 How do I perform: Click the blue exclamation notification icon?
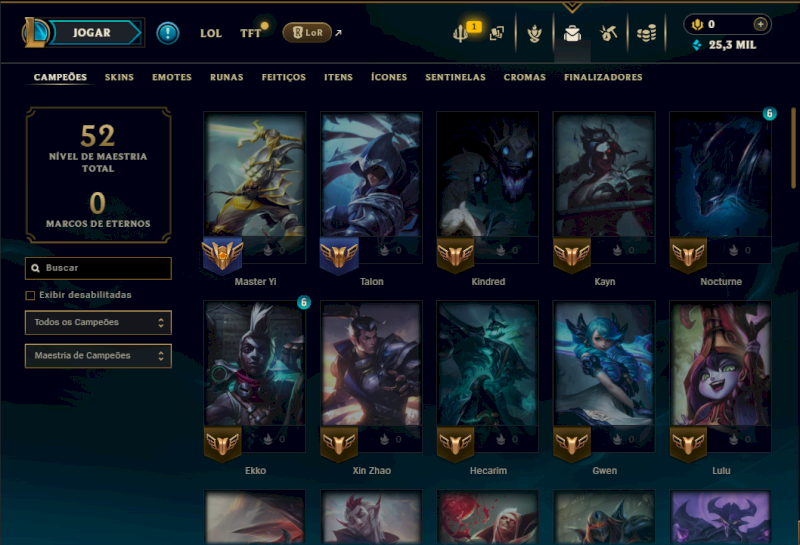click(x=167, y=33)
